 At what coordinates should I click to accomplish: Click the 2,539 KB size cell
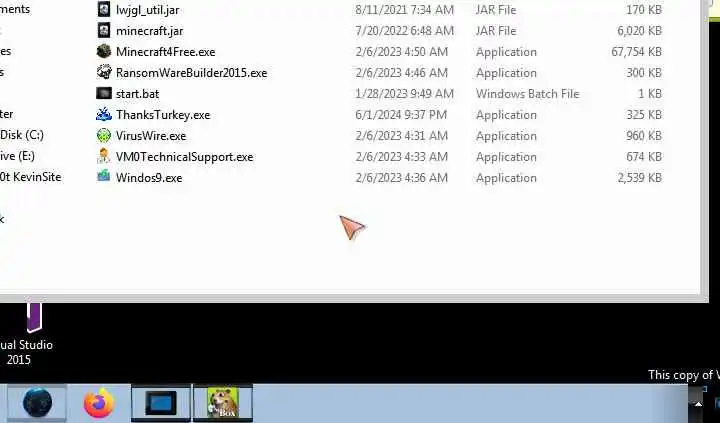click(640, 178)
